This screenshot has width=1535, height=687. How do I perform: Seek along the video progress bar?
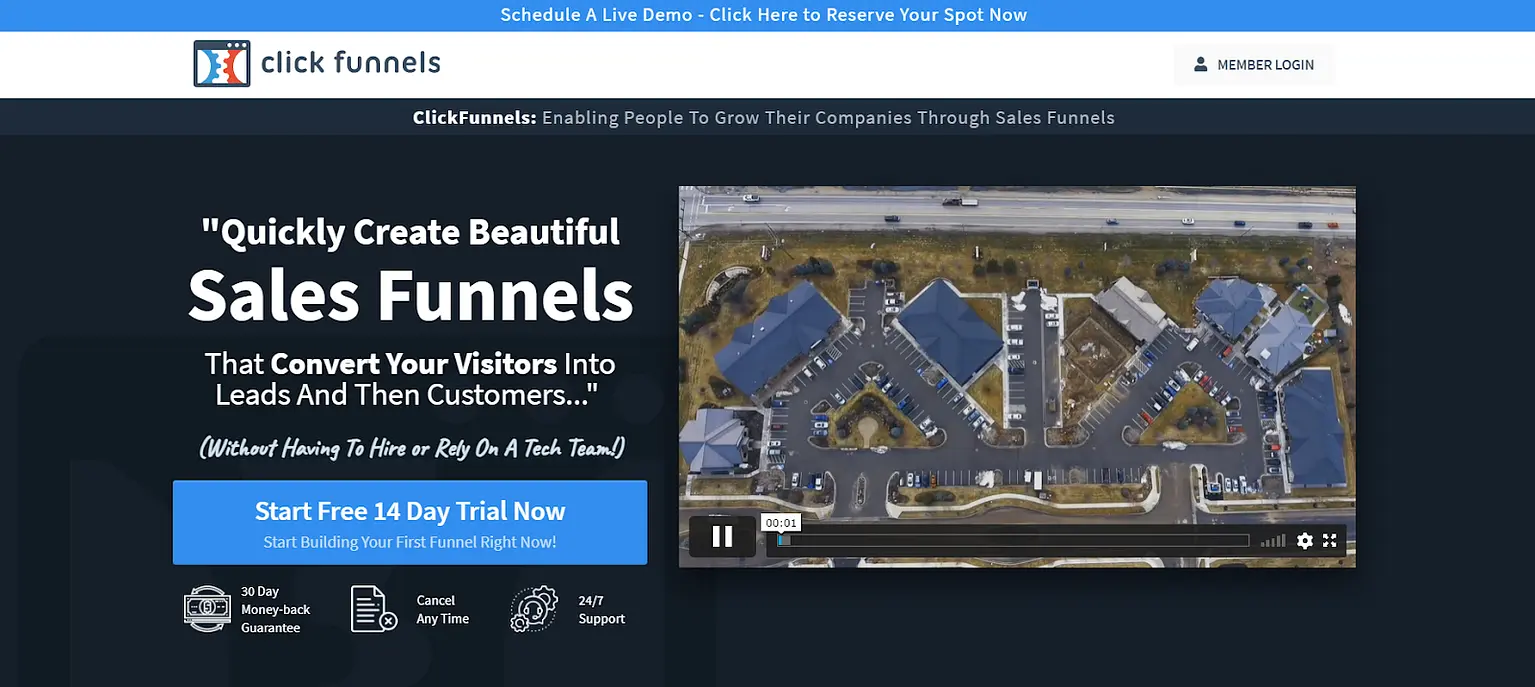[x=1013, y=541]
